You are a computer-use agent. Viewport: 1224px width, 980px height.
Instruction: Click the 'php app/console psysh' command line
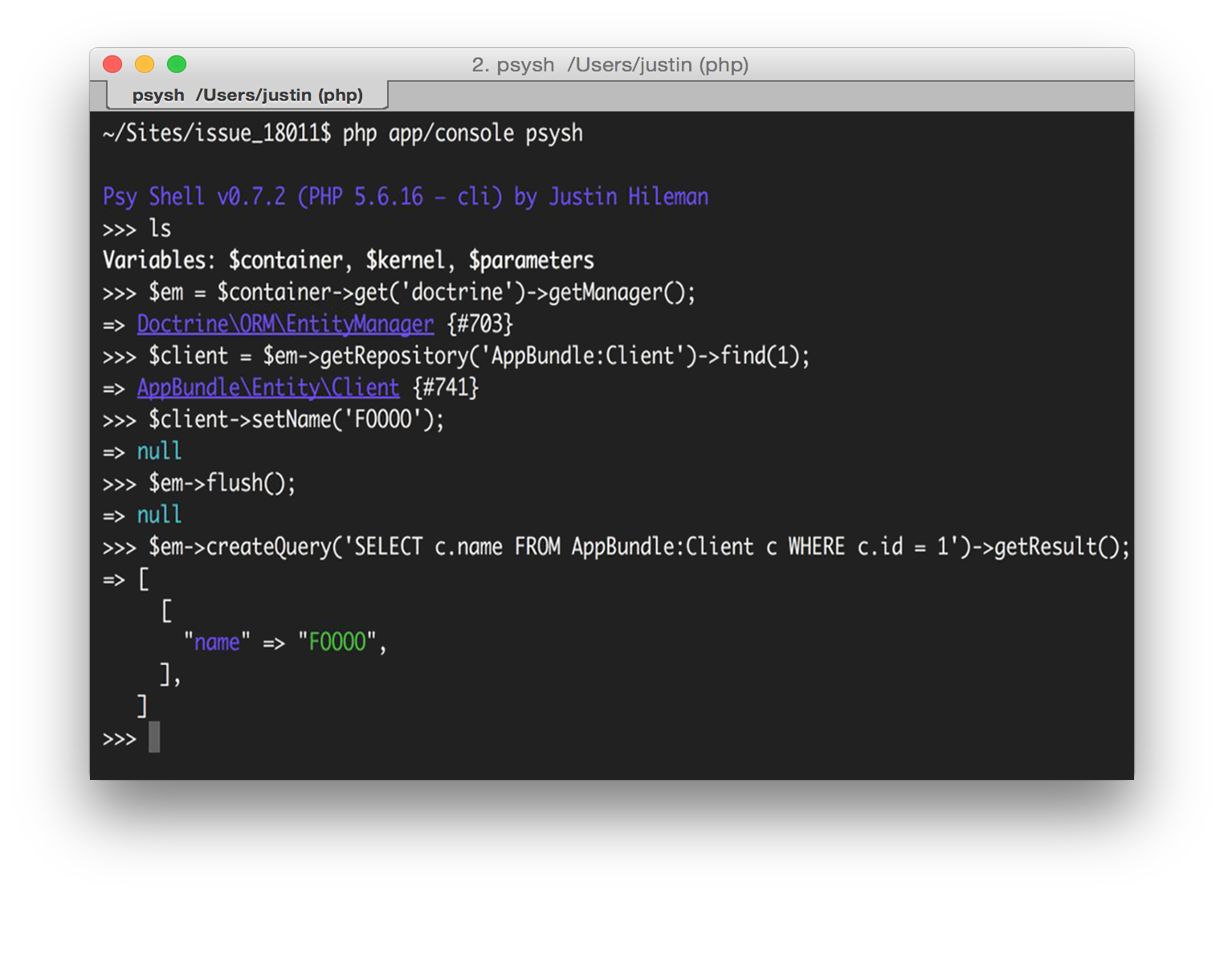pos(463,133)
